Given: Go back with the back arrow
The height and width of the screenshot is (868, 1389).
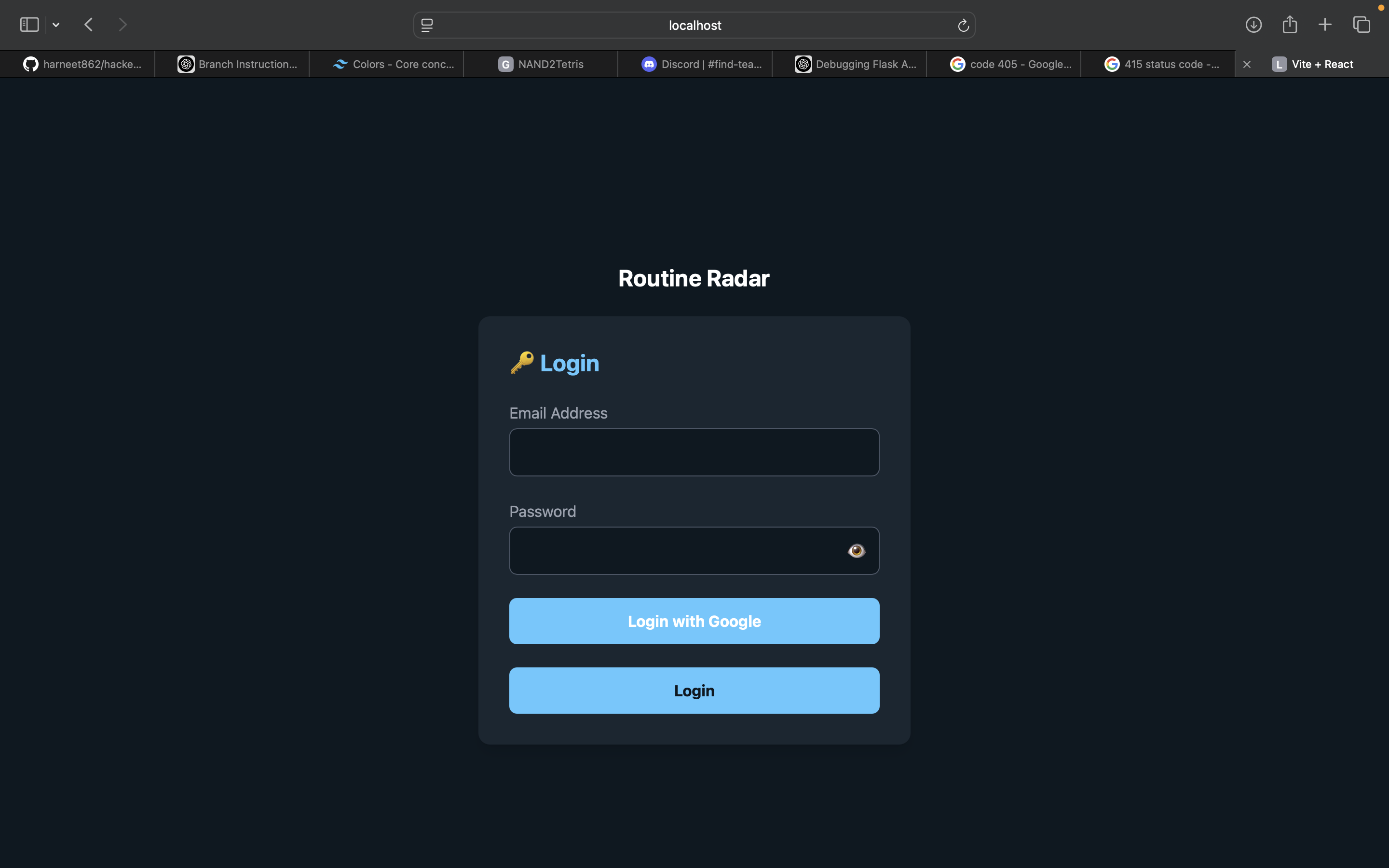Looking at the screenshot, I should click(88, 25).
